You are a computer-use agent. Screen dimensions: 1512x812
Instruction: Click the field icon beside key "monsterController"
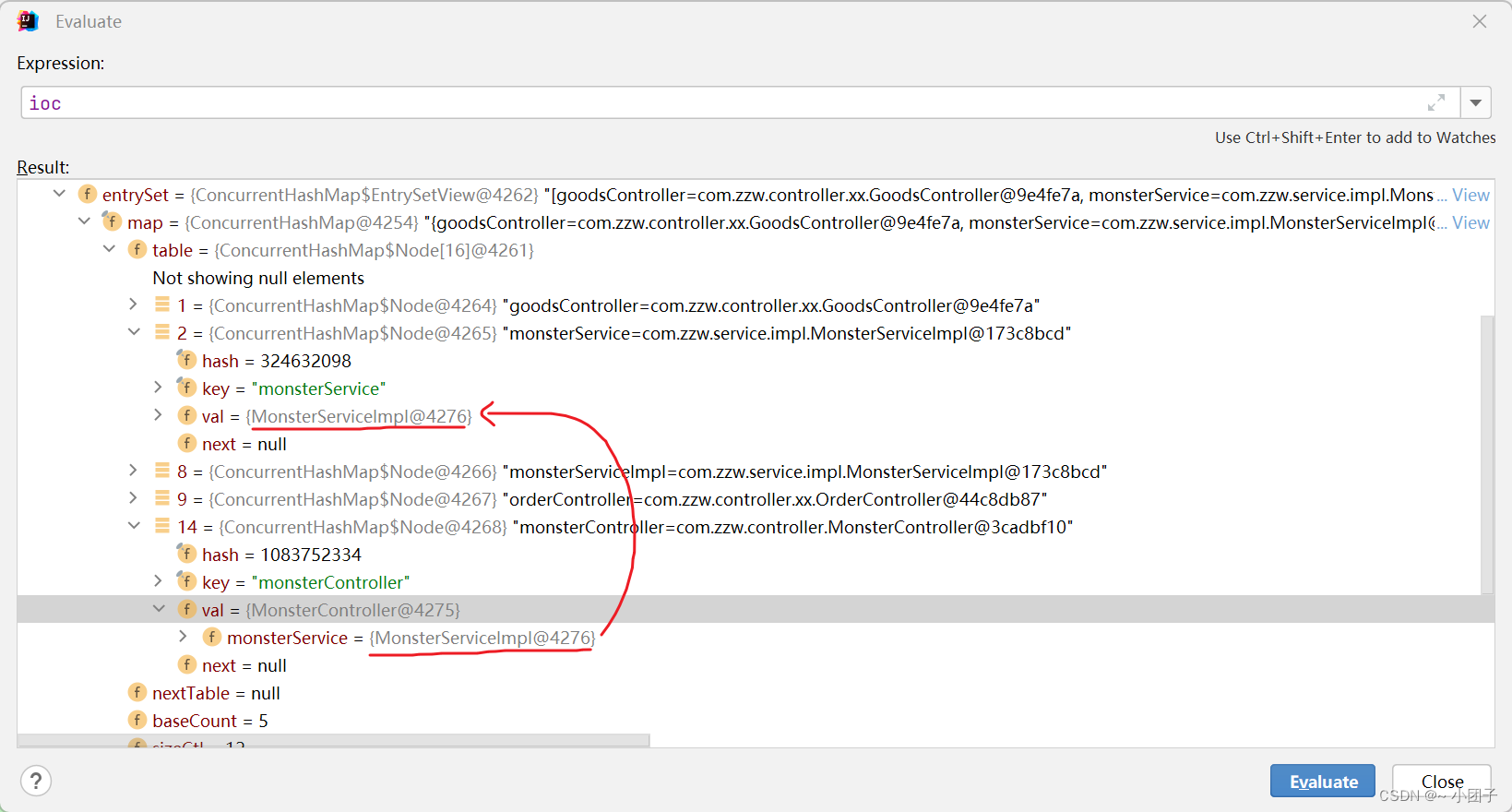(x=187, y=581)
